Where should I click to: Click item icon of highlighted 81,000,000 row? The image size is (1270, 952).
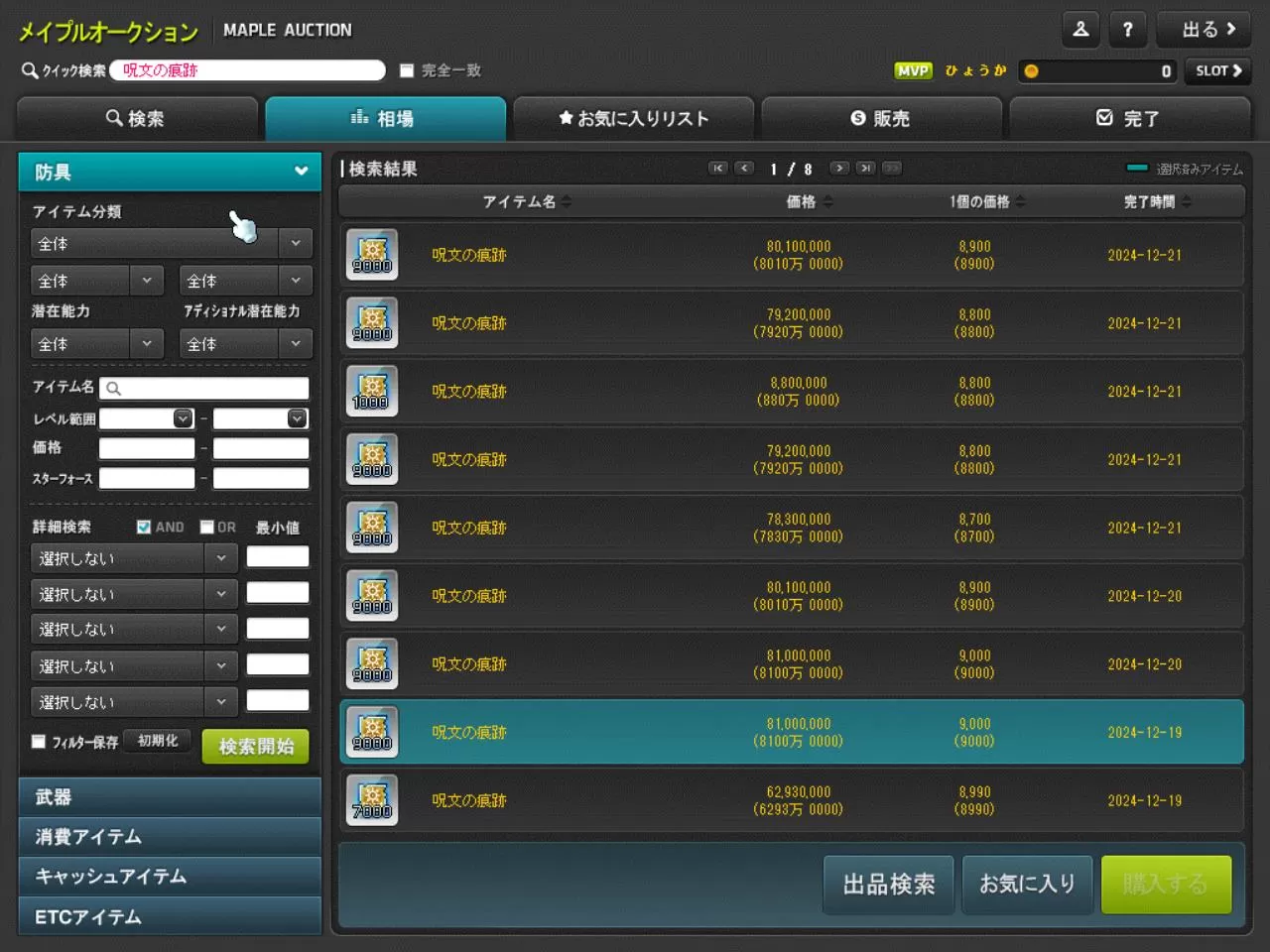tap(372, 732)
